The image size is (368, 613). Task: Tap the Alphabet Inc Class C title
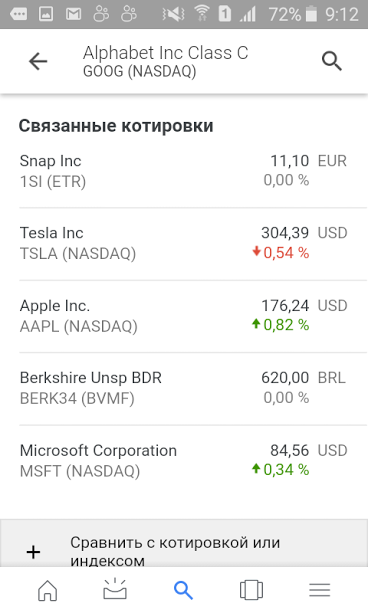(165, 53)
